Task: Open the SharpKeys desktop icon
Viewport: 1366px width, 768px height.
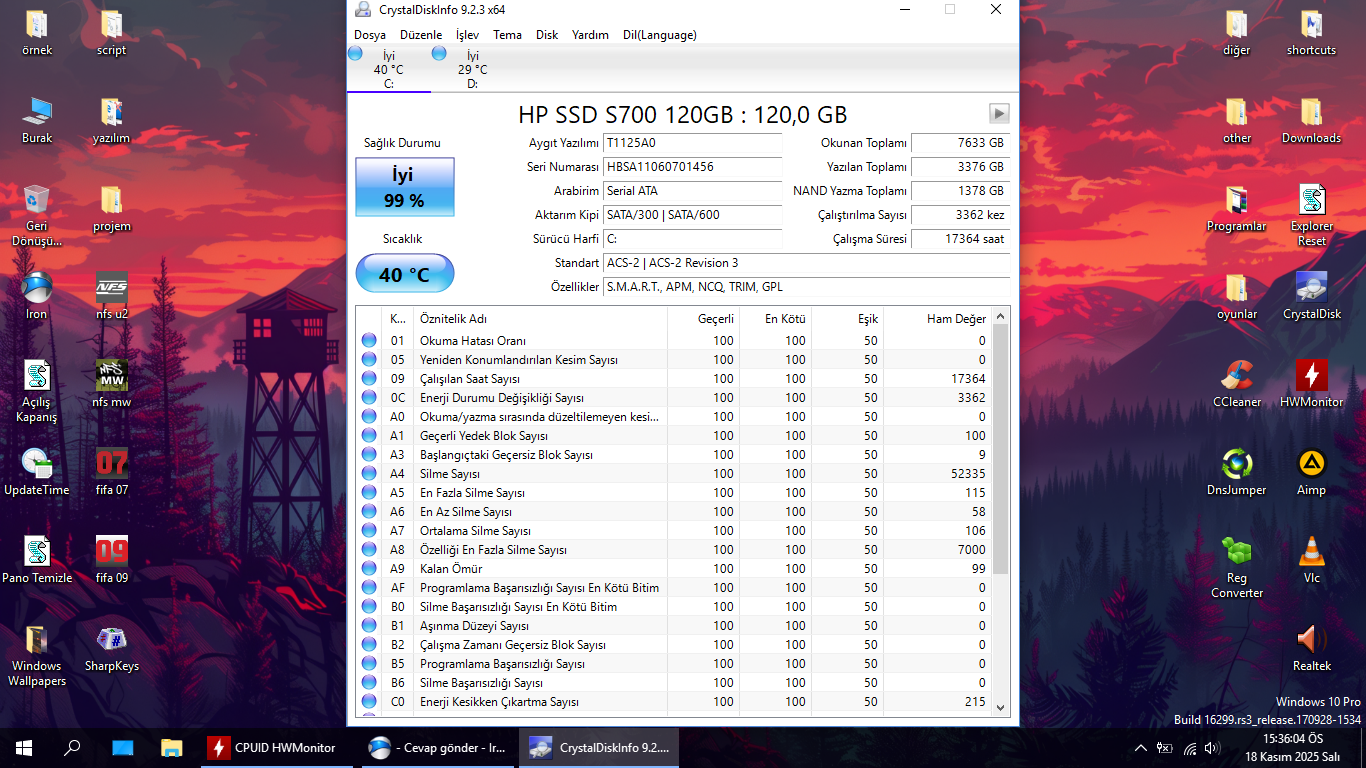Action: [x=111, y=648]
